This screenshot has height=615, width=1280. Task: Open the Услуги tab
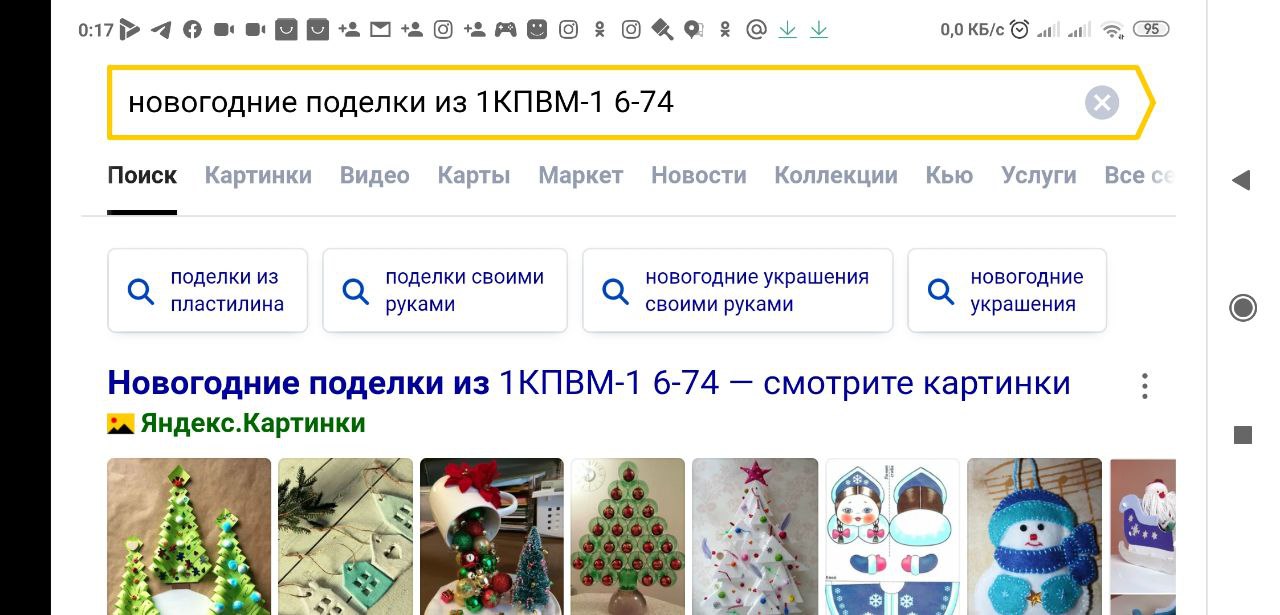click(x=1039, y=176)
